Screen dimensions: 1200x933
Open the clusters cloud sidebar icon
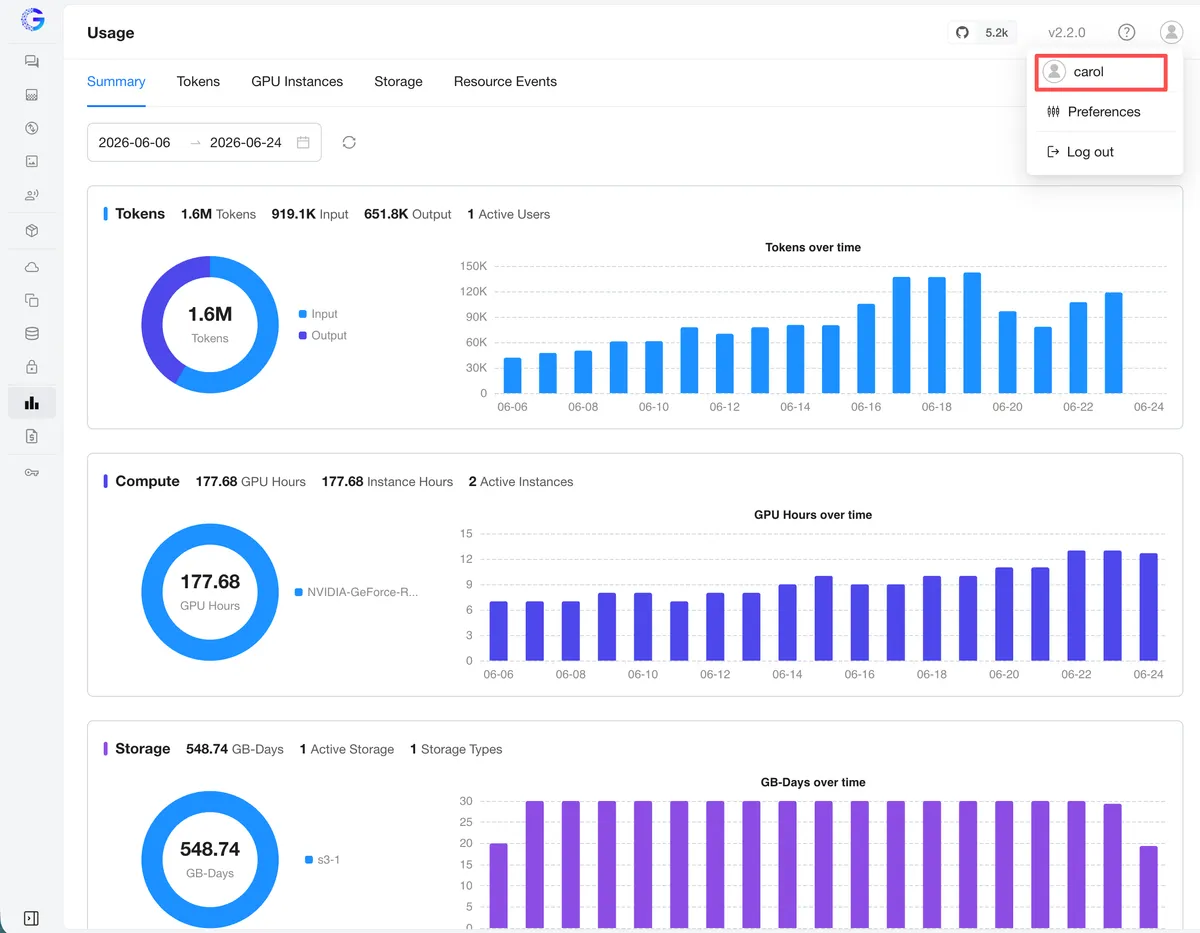point(32,267)
